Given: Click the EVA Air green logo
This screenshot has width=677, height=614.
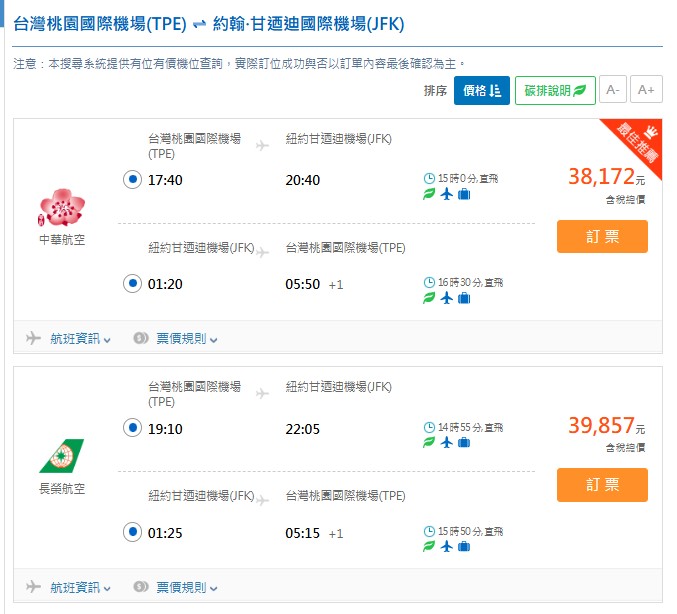Looking at the screenshot, I should (x=61, y=456).
